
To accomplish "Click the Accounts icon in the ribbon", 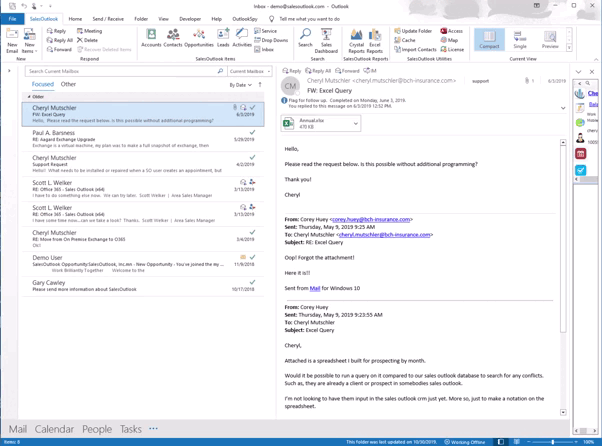I will 151,38.
